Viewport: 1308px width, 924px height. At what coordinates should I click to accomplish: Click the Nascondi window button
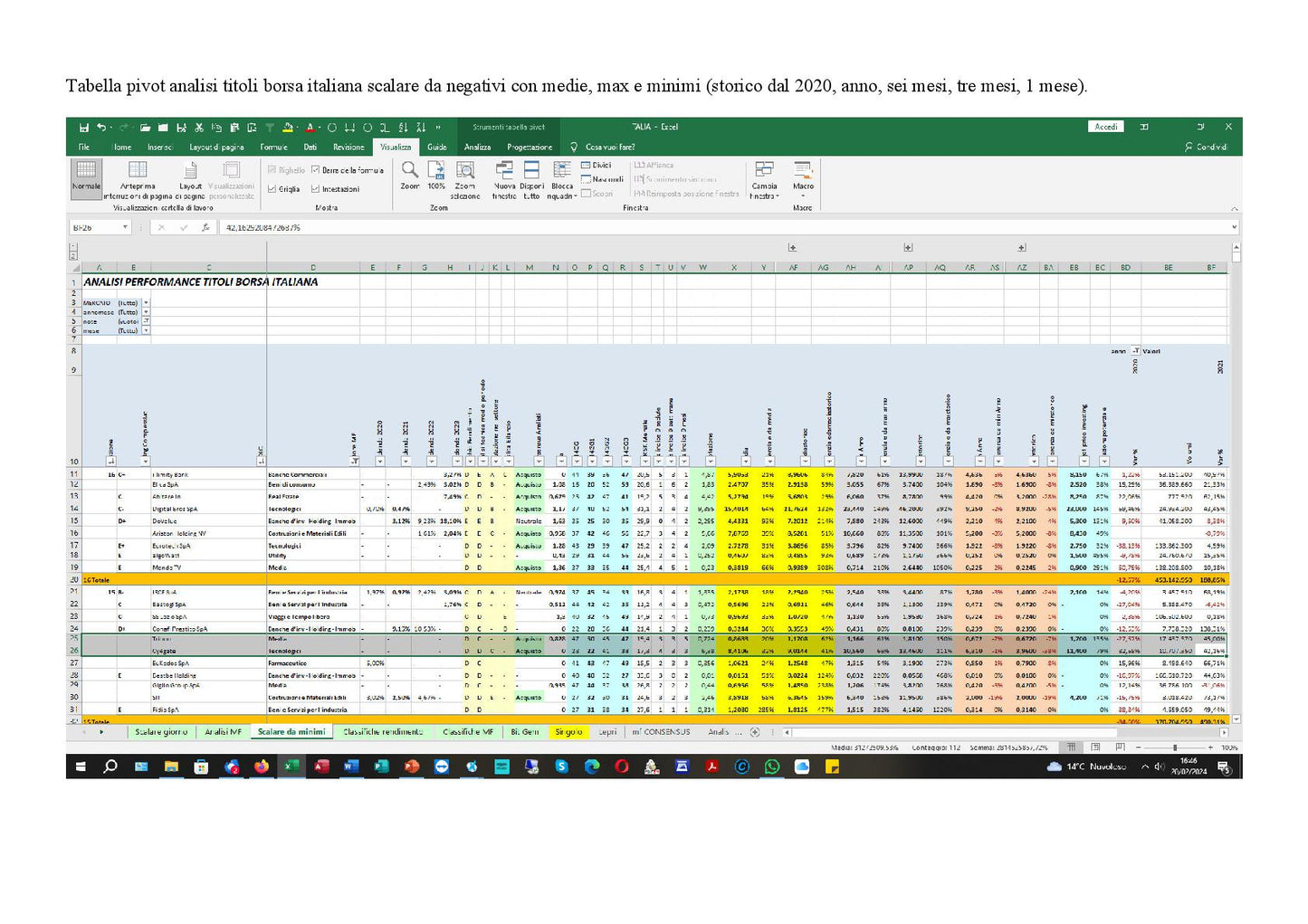tap(602, 179)
